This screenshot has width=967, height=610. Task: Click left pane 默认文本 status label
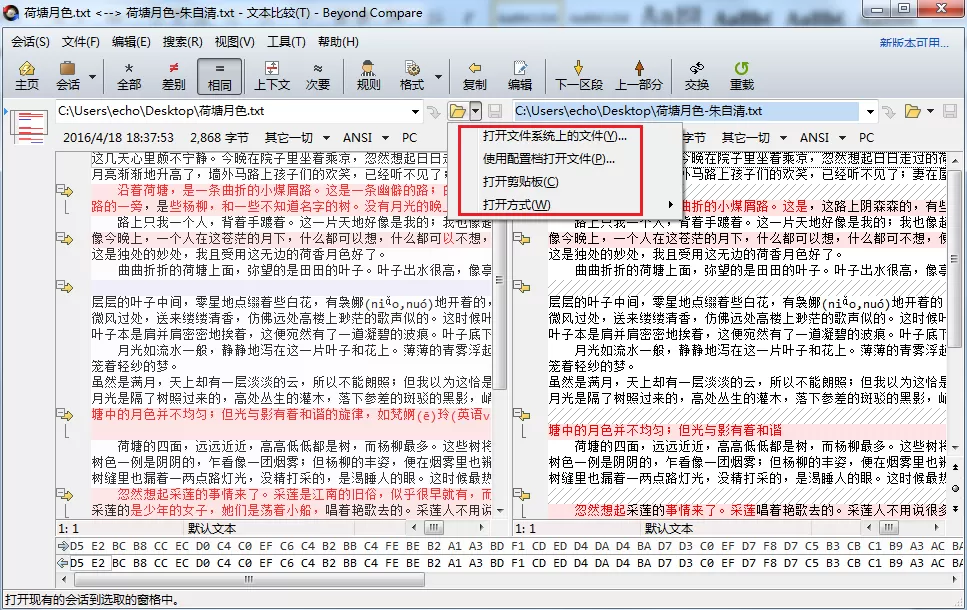point(212,529)
